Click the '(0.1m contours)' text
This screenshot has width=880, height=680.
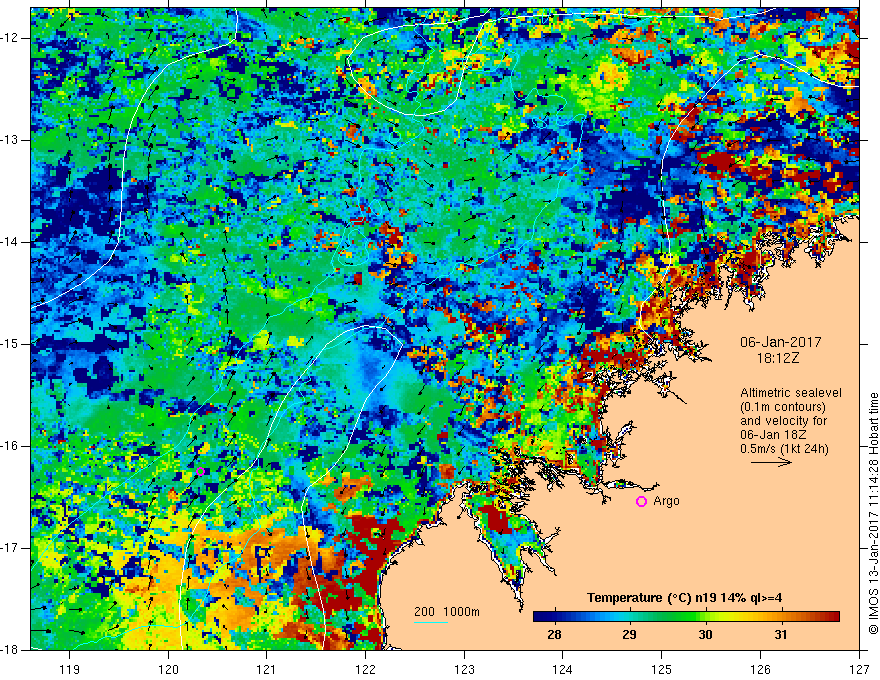pos(783,407)
